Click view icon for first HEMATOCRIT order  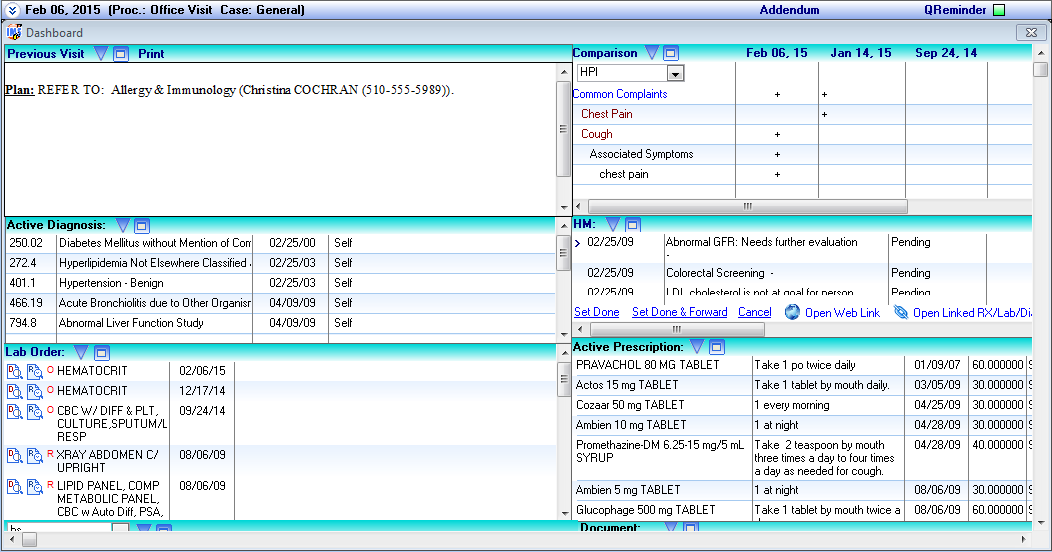coord(14,372)
